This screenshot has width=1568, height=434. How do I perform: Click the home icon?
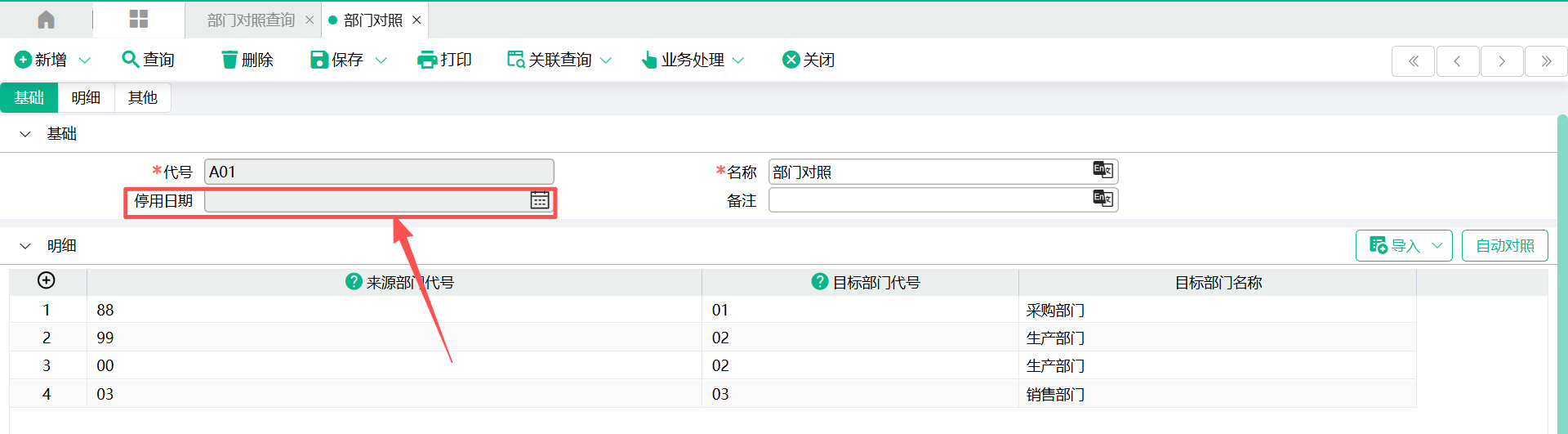(x=47, y=20)
